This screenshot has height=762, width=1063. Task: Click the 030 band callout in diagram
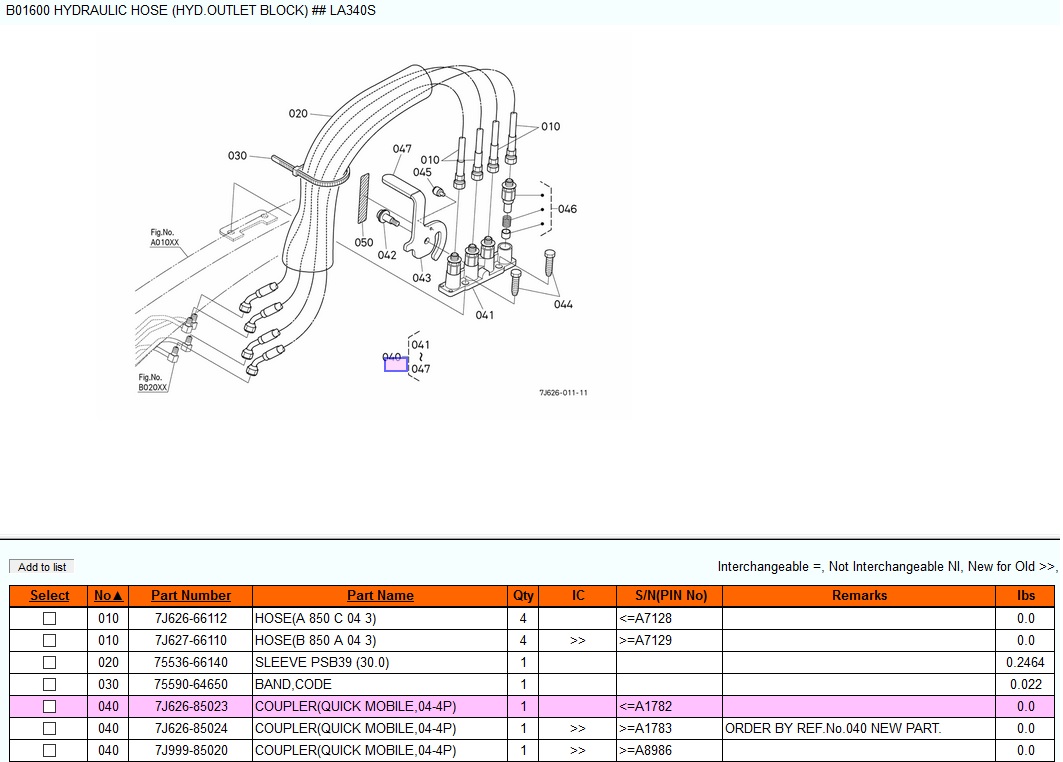click(237, 156)
